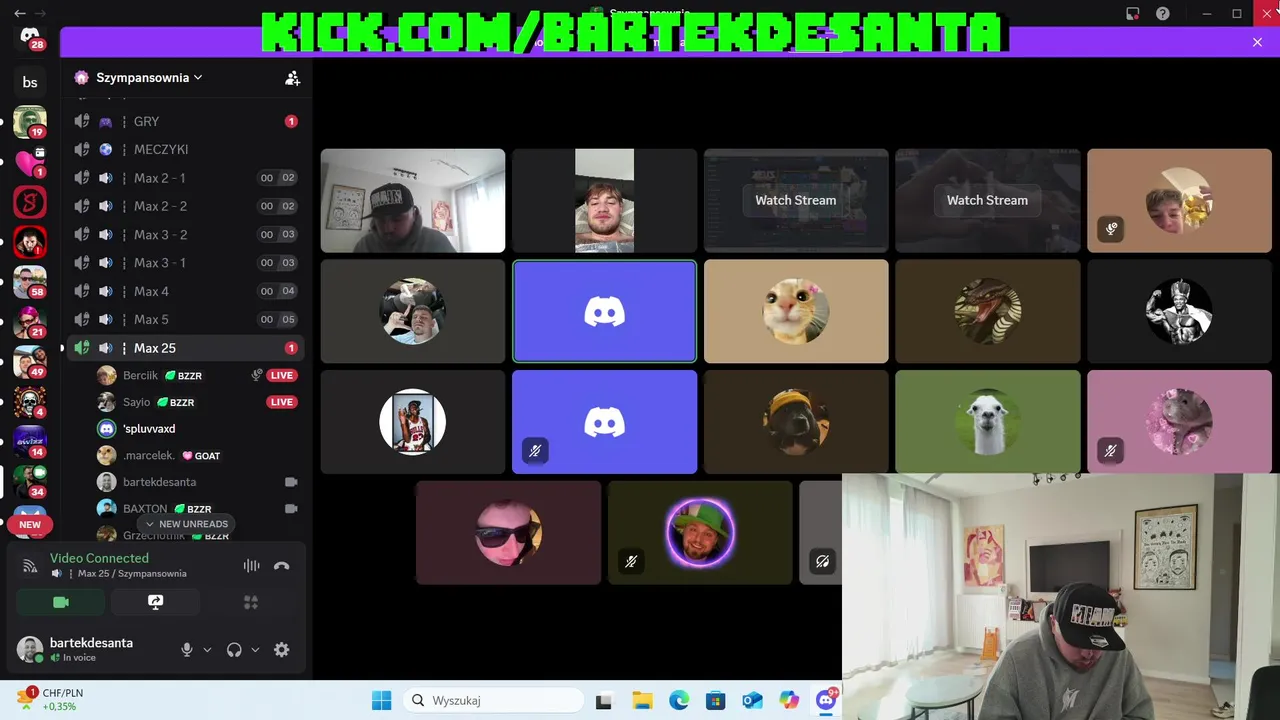The image size is (1280, 720).
Task: Open Microsoft Store from taskbar
Action: pyautogui.click(x=715, y=701)
